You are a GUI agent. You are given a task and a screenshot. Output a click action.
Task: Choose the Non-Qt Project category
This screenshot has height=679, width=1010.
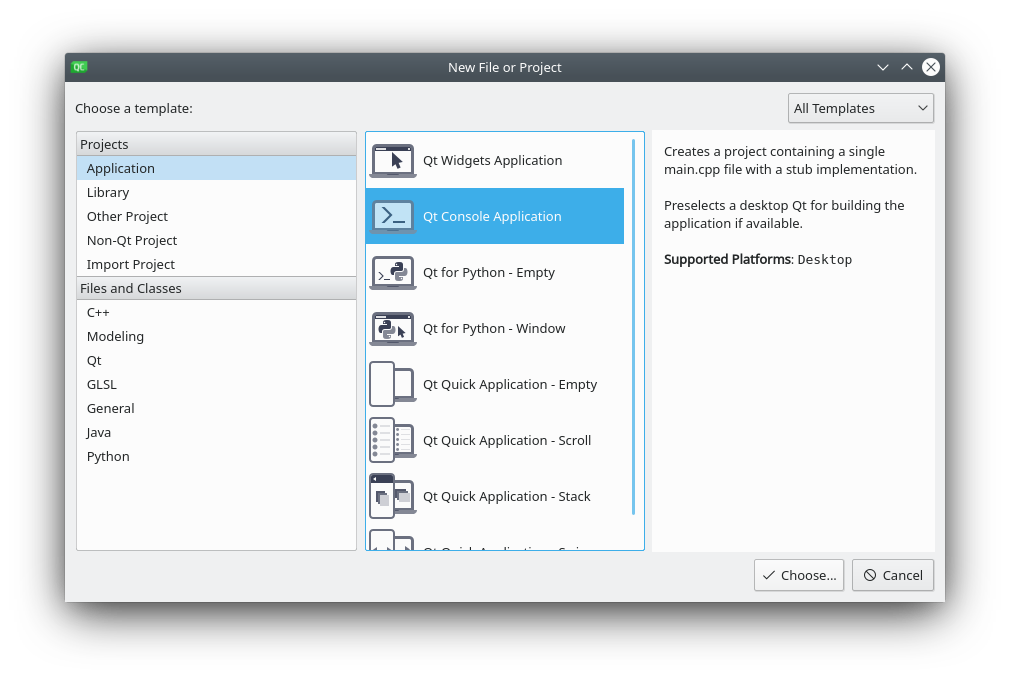(x=132, y=240)
